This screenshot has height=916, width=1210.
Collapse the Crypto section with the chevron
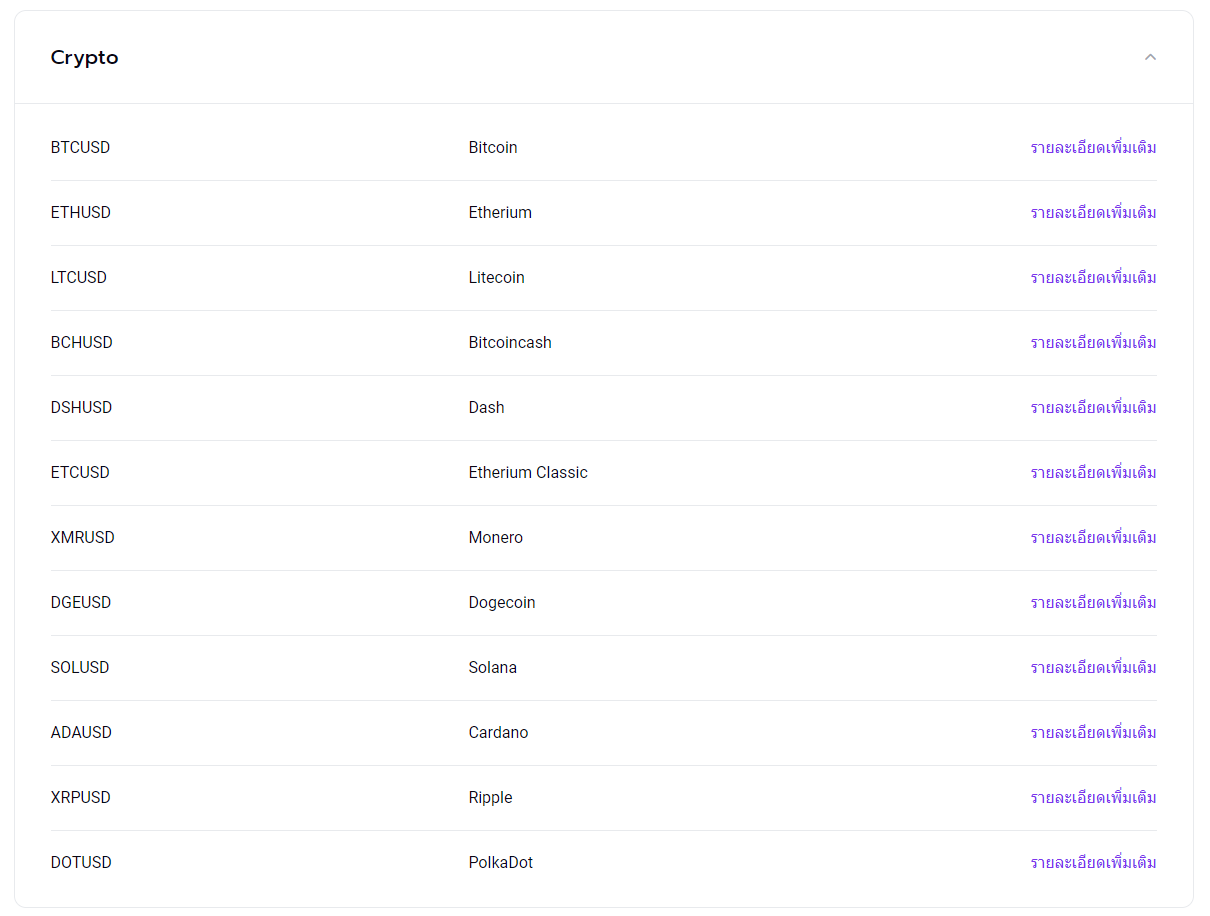tap(1150, 57)
